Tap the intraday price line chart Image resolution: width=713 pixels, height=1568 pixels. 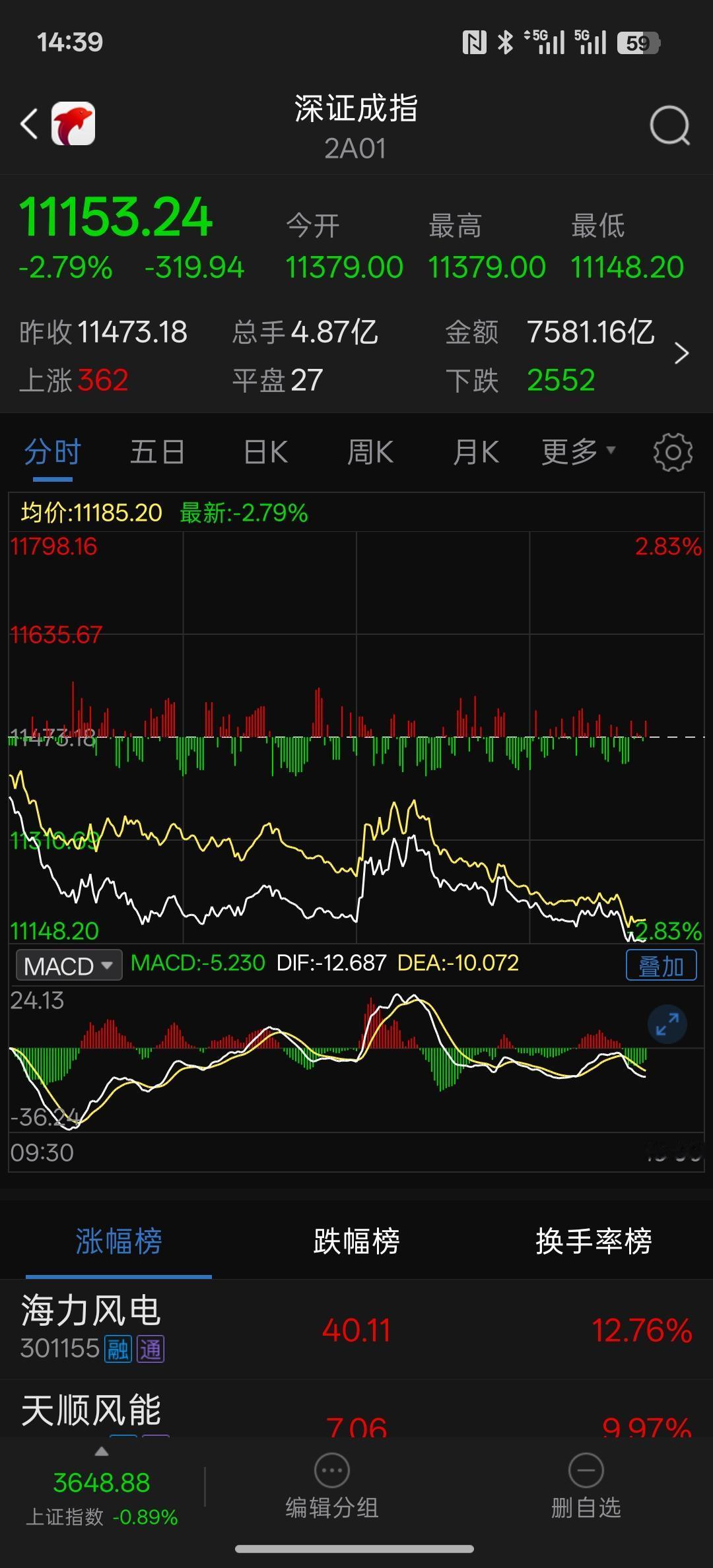[x=356, y=738]
